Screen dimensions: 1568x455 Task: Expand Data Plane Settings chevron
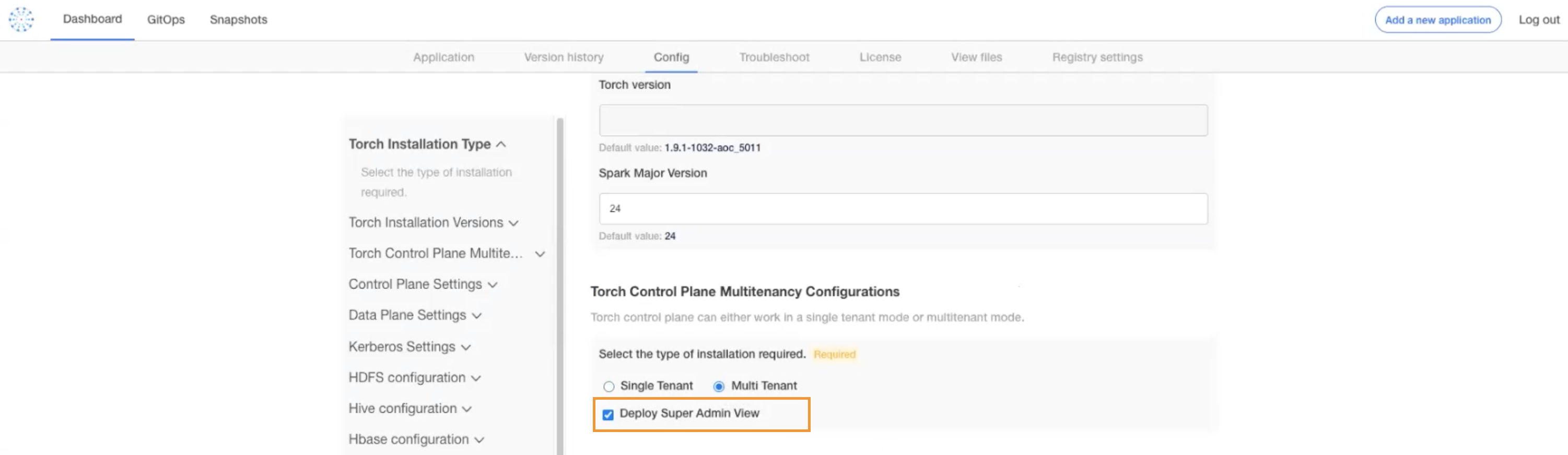coord(476,316)
